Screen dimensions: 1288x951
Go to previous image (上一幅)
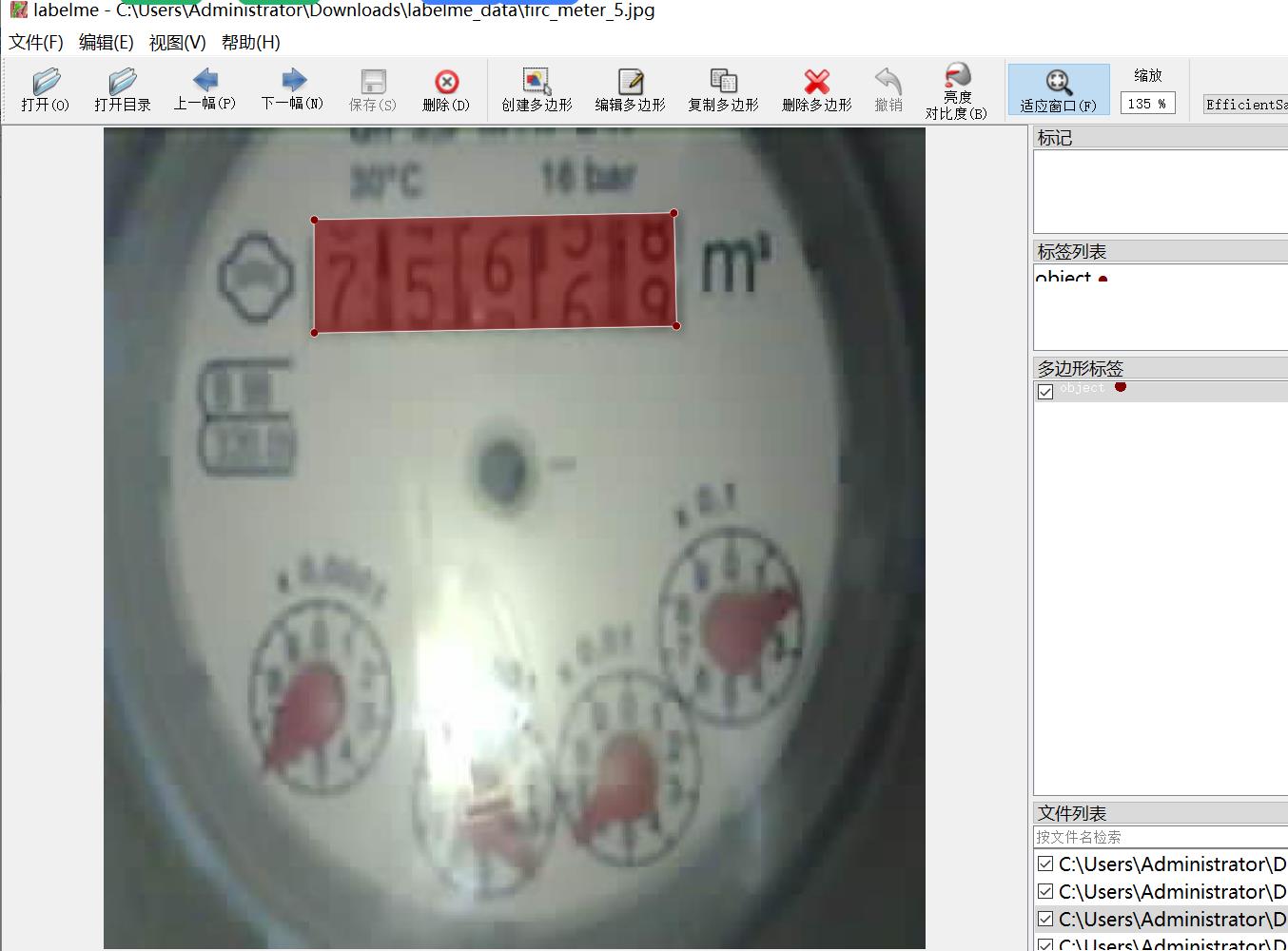tap(205, 90)
